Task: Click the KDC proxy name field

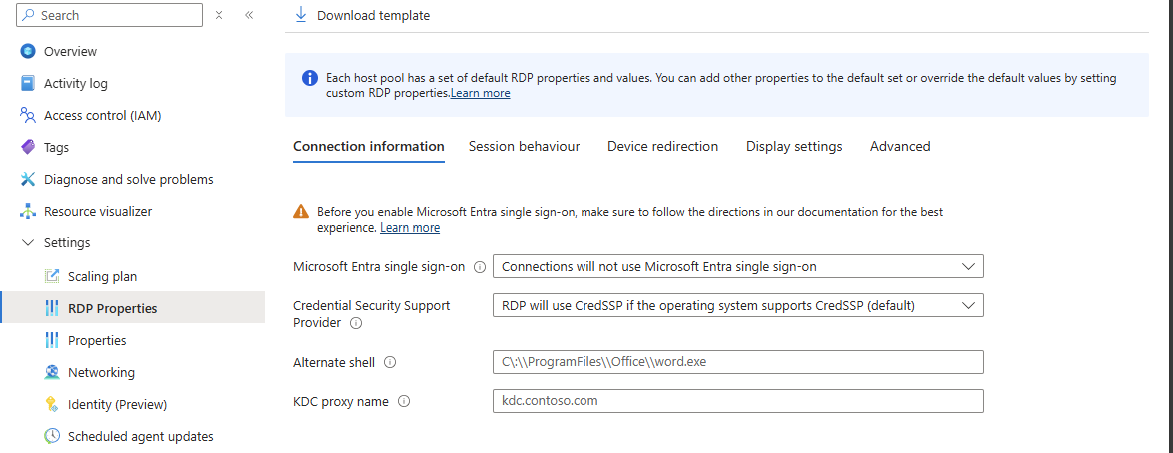Action: (738, 401)
